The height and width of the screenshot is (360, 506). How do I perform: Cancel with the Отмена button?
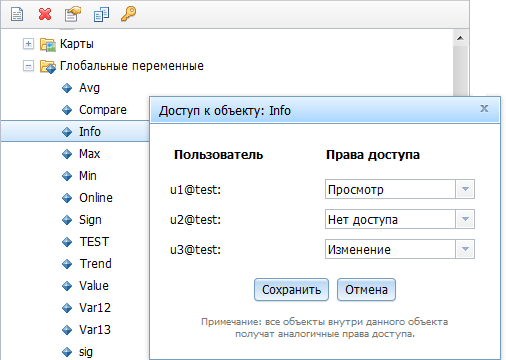(x=366, y=290)
